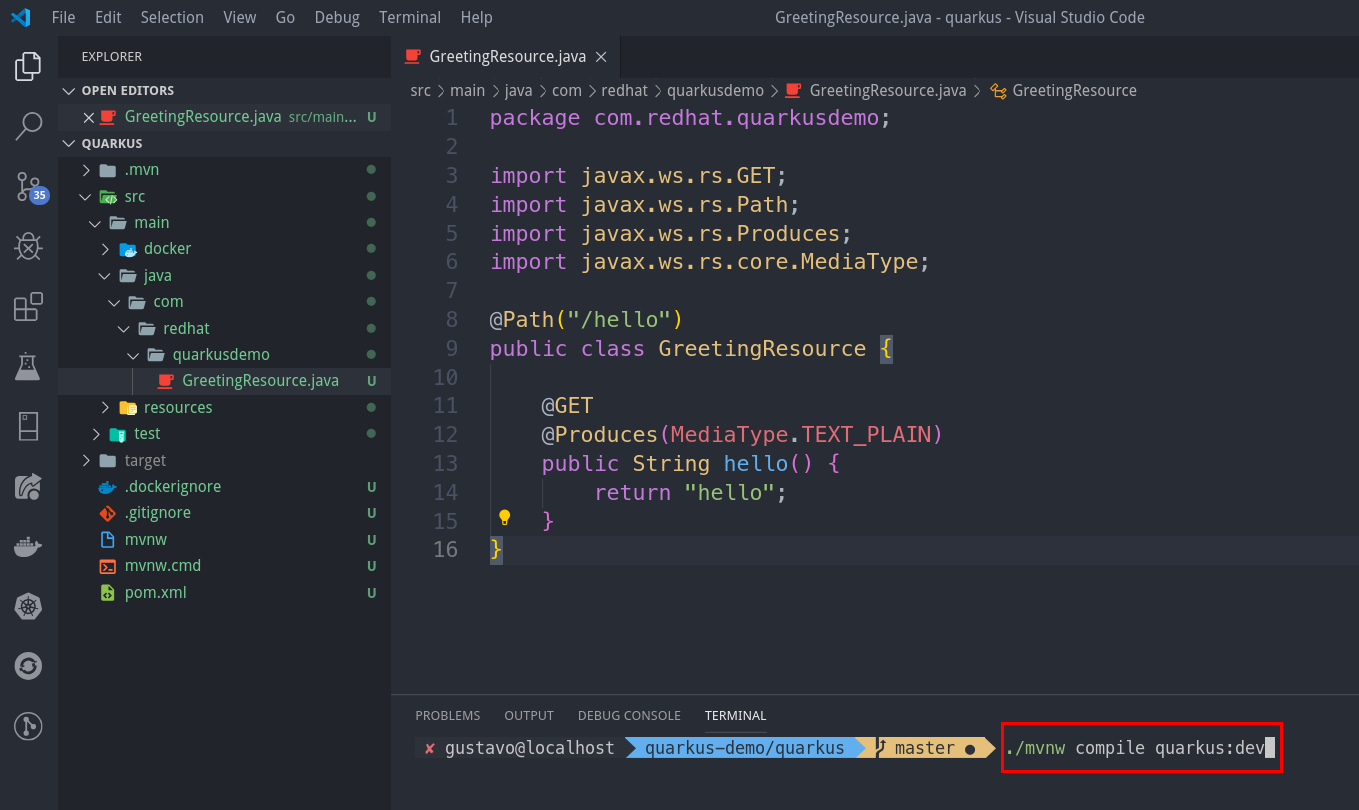Click the Java icon in breadcrumb before GreetingResource.java

pos(794,90)
